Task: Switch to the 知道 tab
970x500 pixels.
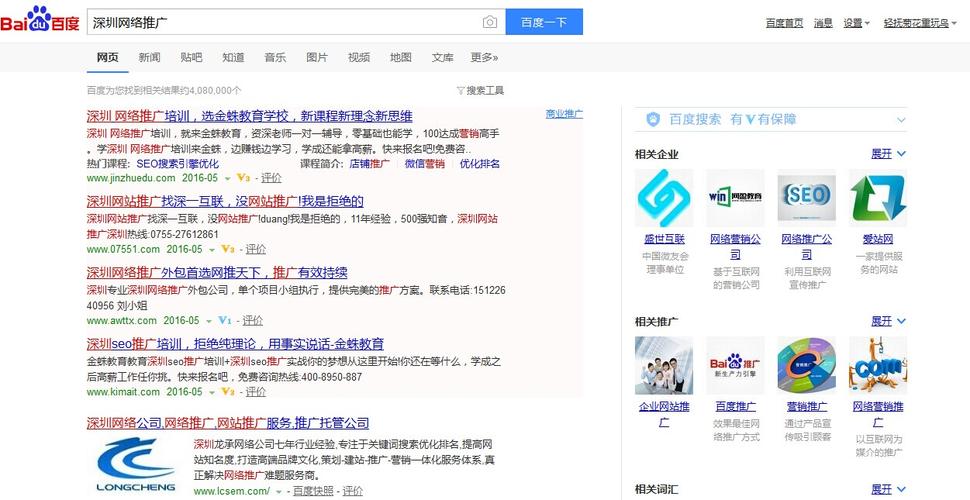Action: [233, 58]
